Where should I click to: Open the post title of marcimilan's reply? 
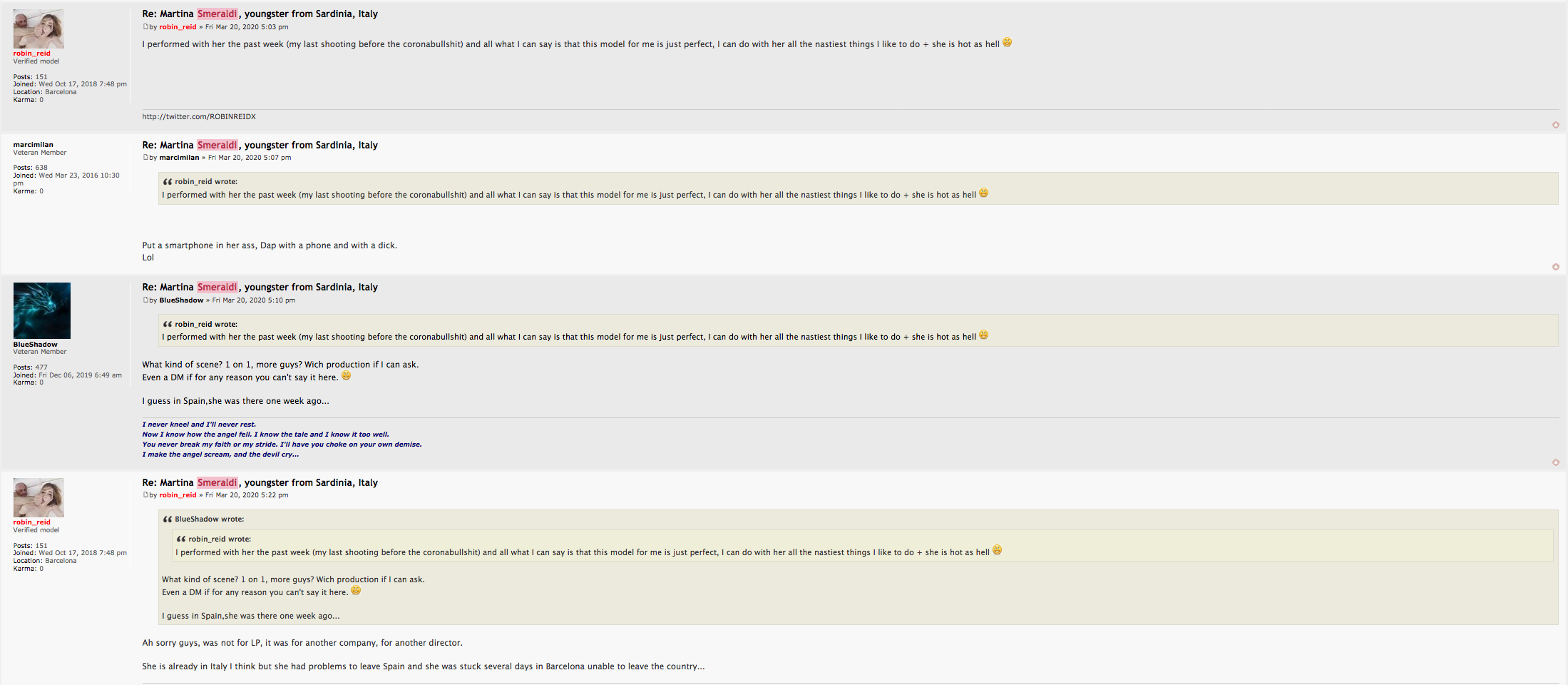[x=260, y=145]
